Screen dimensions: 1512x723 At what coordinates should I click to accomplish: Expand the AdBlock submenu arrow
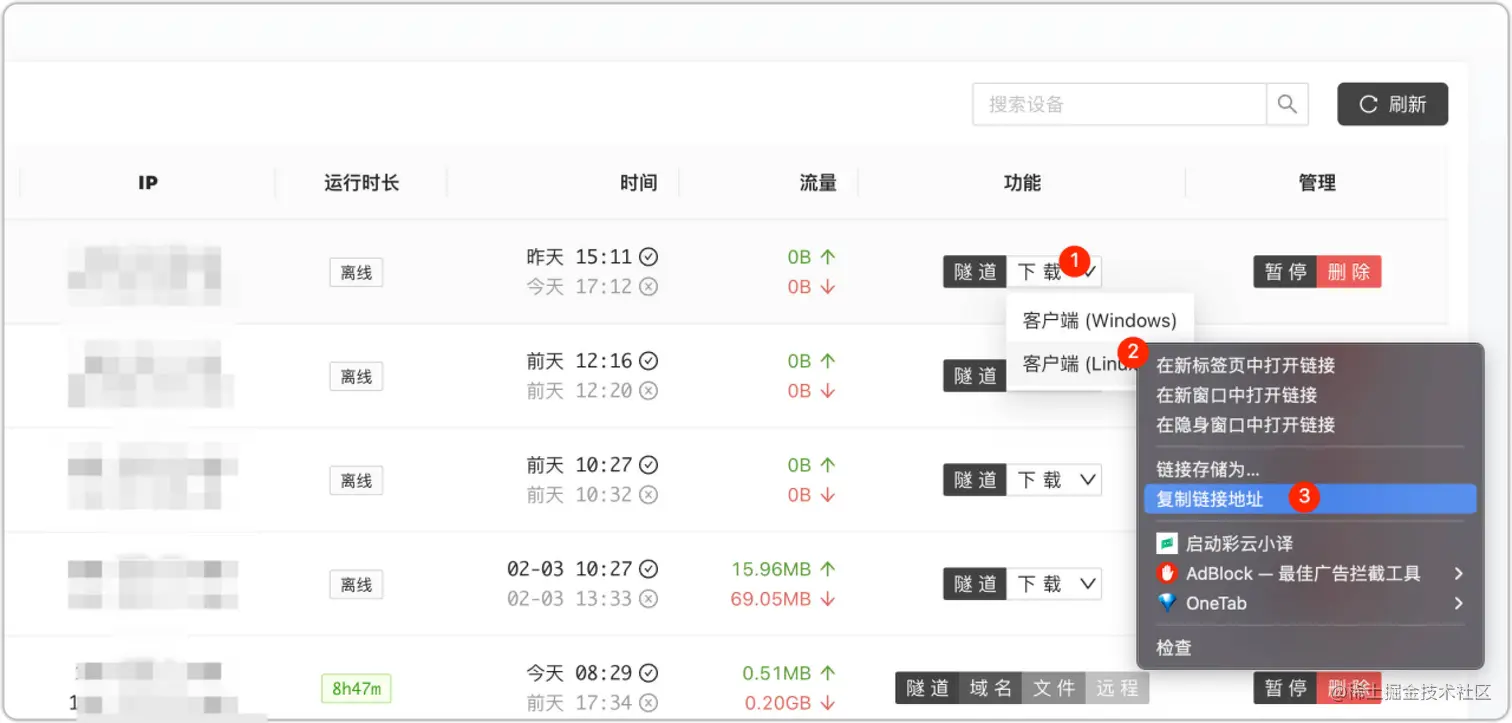point(1459,573)
